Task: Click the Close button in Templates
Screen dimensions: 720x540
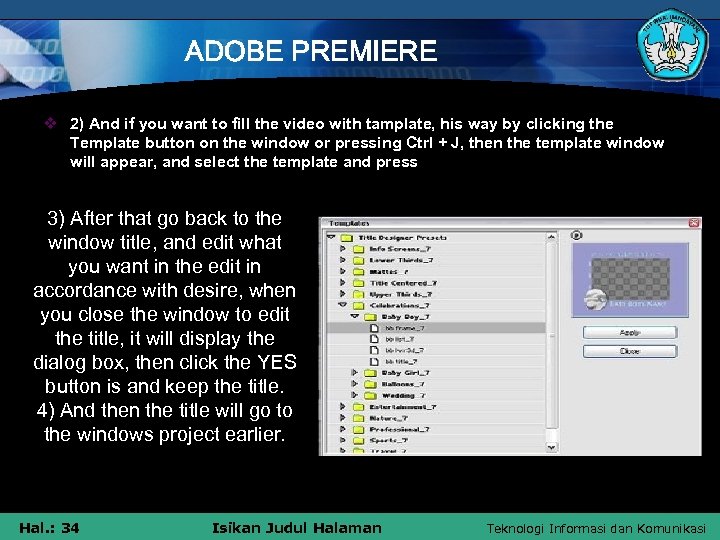Action: 630,351
